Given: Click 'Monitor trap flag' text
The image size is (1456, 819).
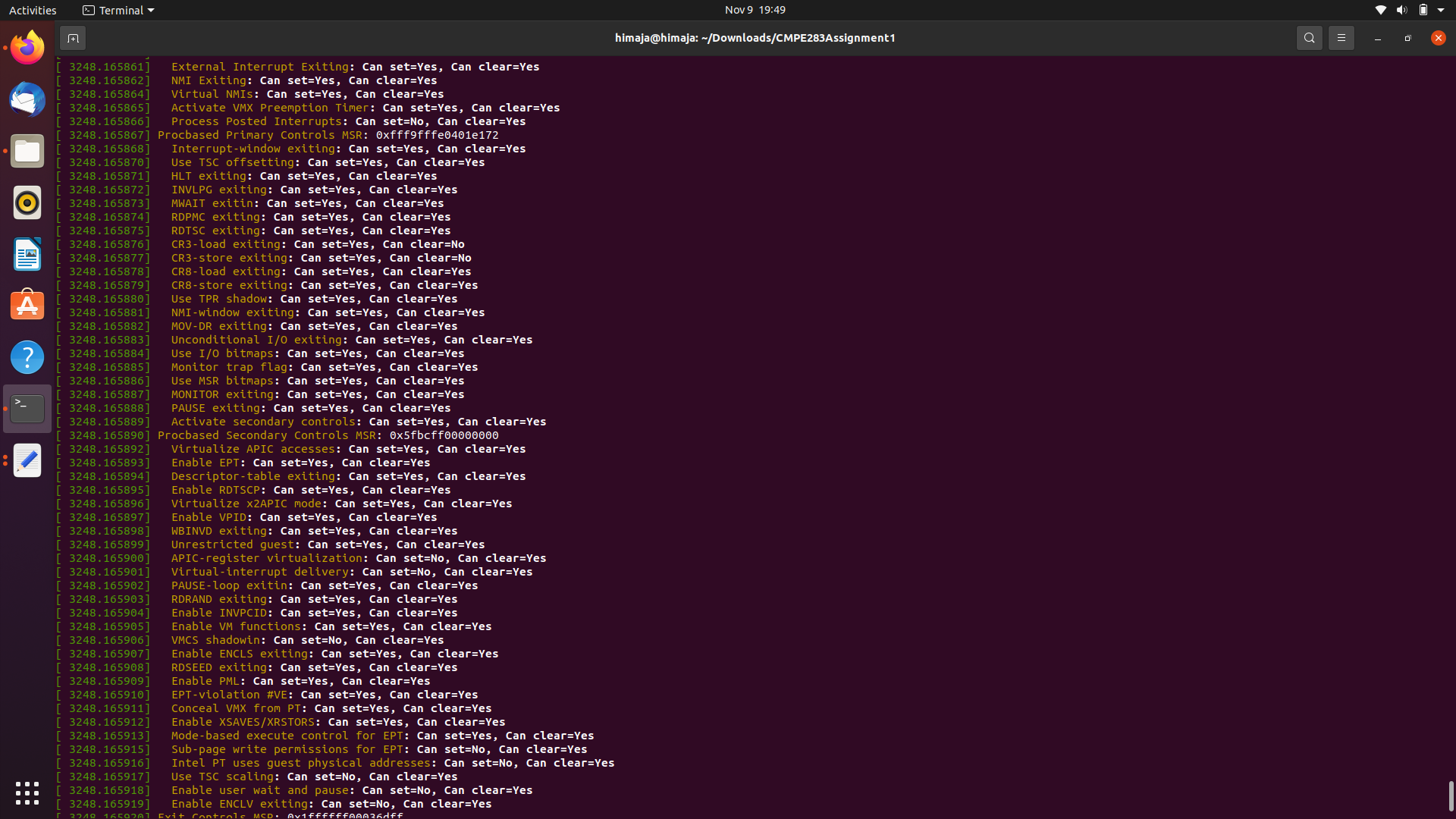Looking at the screenshot, I should (x=229, y=367).
